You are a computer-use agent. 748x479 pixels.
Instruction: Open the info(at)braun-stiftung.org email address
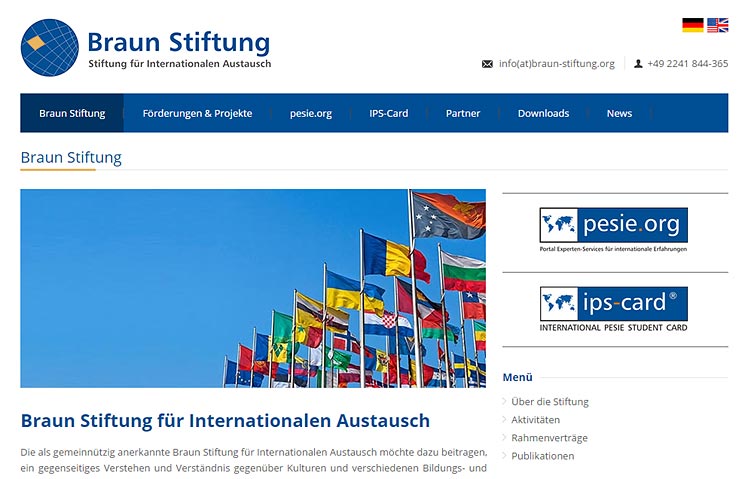coord(557,63)
